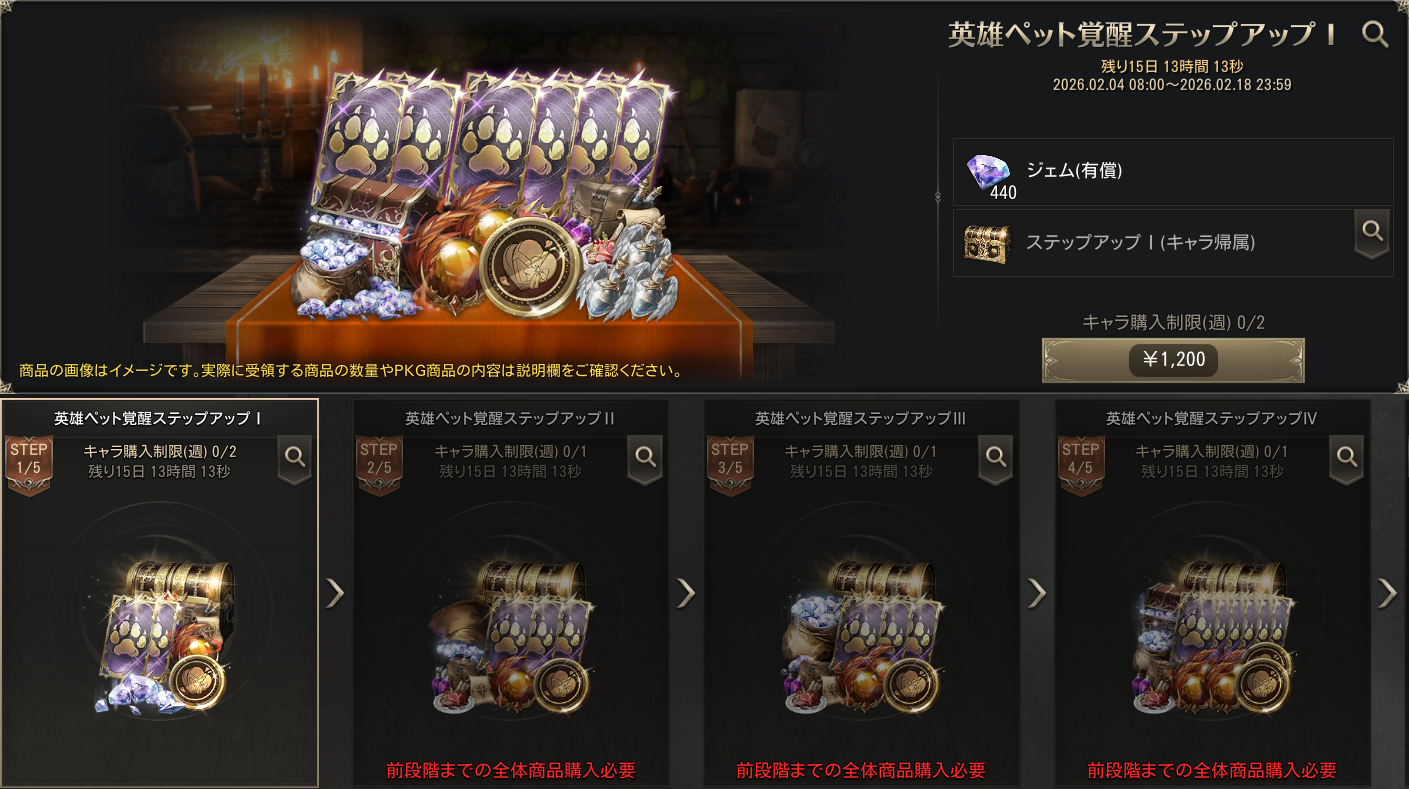Open details magnifier on Step 4/5 card
The width and height of the screenshot is (1409, 789).
click(x=1347, y=458)
